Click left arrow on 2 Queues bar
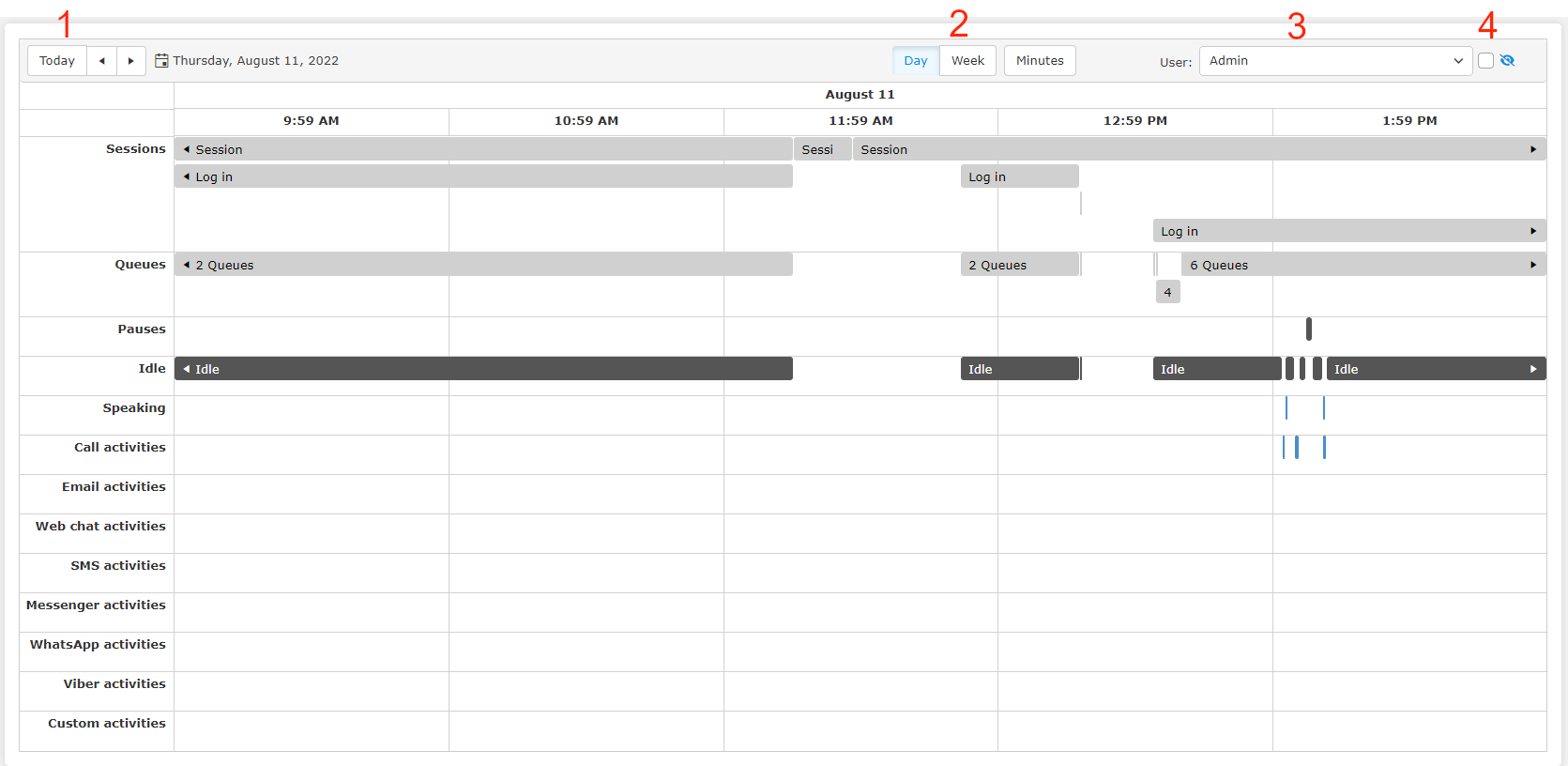 (x=187, y=265)
